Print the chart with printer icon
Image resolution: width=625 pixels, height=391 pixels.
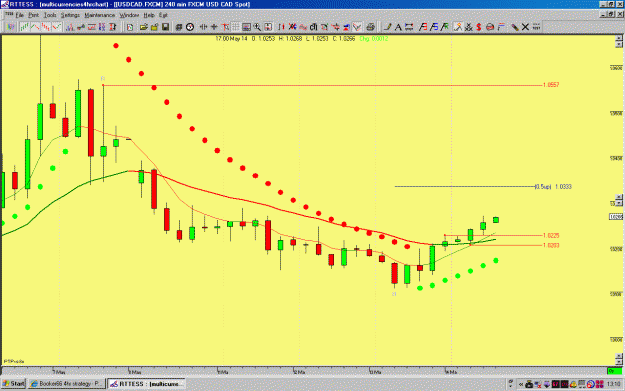371,27
